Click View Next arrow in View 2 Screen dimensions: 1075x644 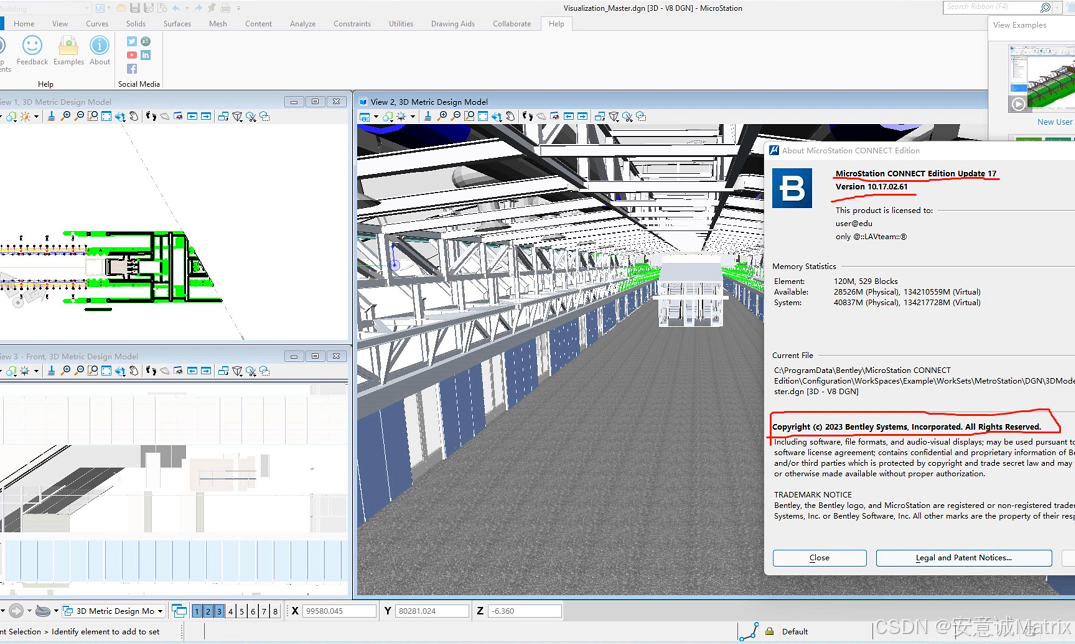click(583, 117)
